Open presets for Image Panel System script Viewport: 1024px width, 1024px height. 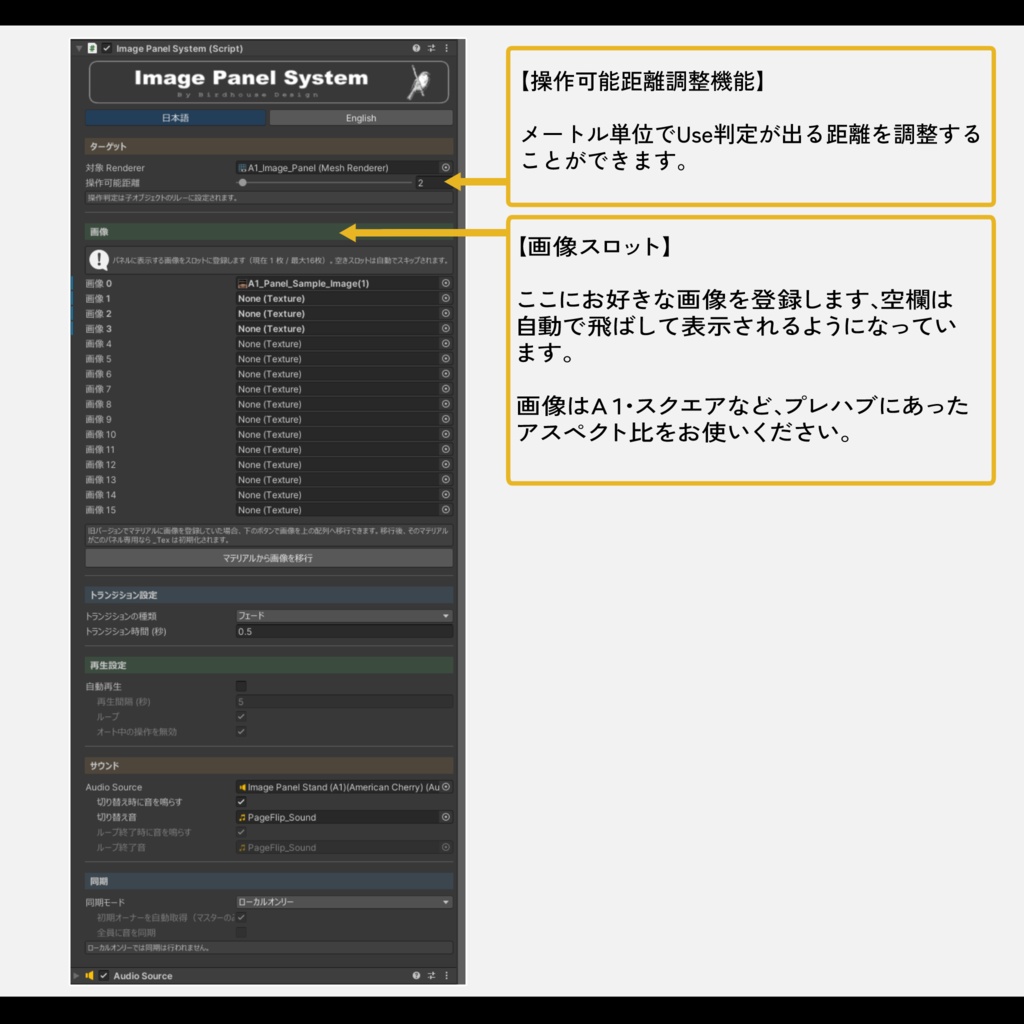(431, 48)
